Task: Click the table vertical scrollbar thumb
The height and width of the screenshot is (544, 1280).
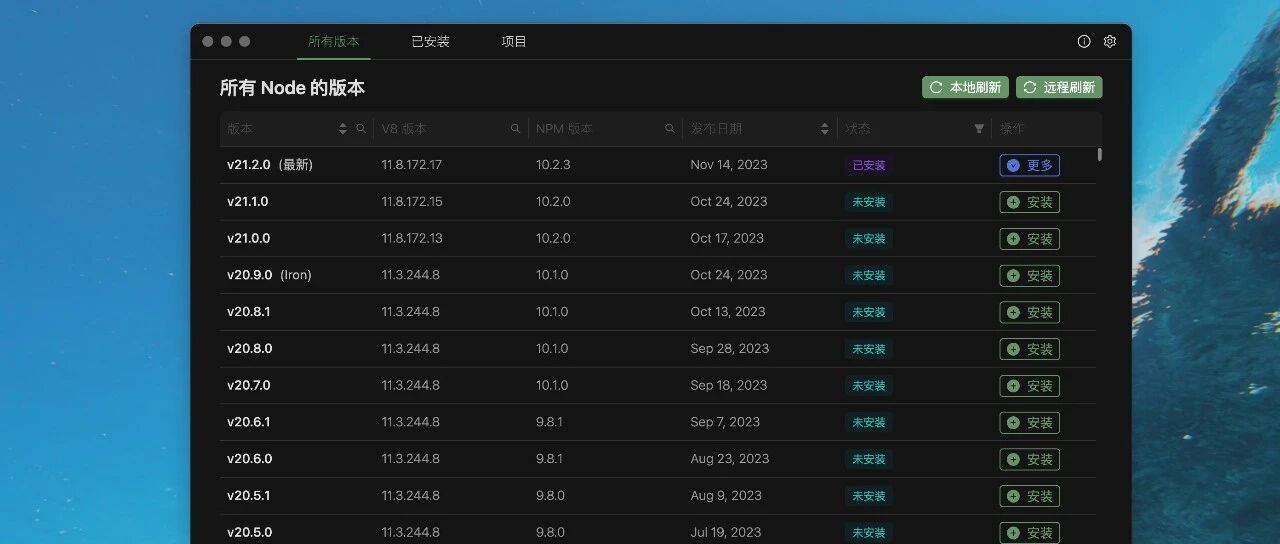Action: [1100, 154]
